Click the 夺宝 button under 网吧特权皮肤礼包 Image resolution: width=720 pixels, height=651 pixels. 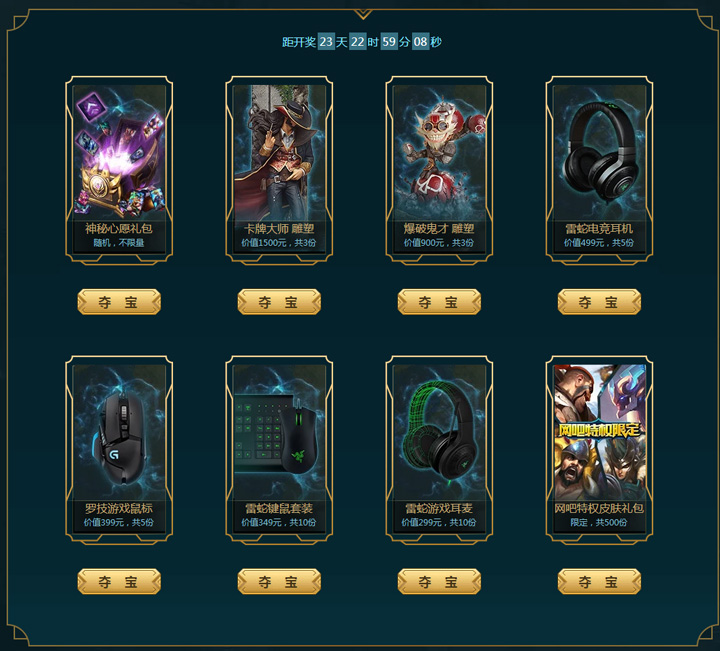pos(599,582)
